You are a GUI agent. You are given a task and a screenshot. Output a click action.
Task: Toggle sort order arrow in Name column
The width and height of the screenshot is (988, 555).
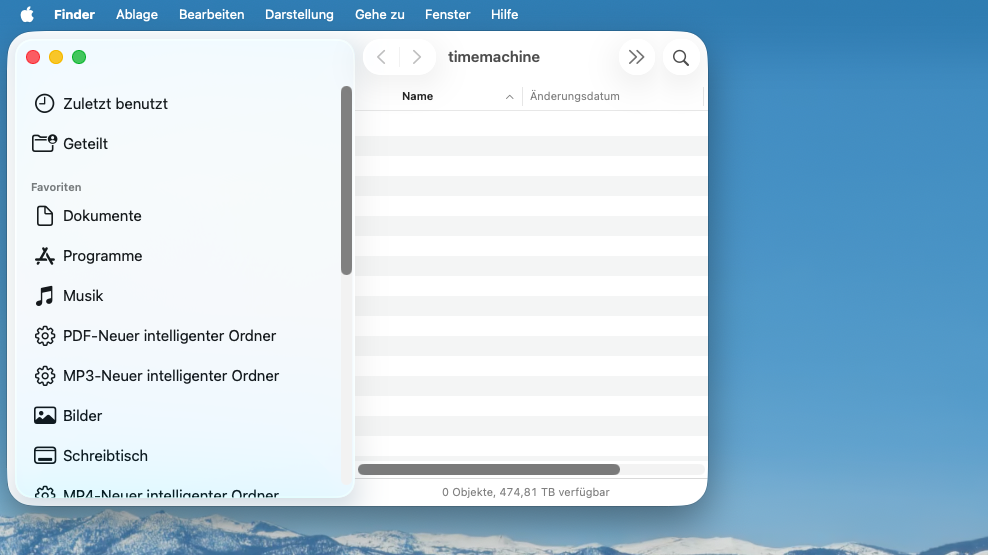(x=509, y=97)
